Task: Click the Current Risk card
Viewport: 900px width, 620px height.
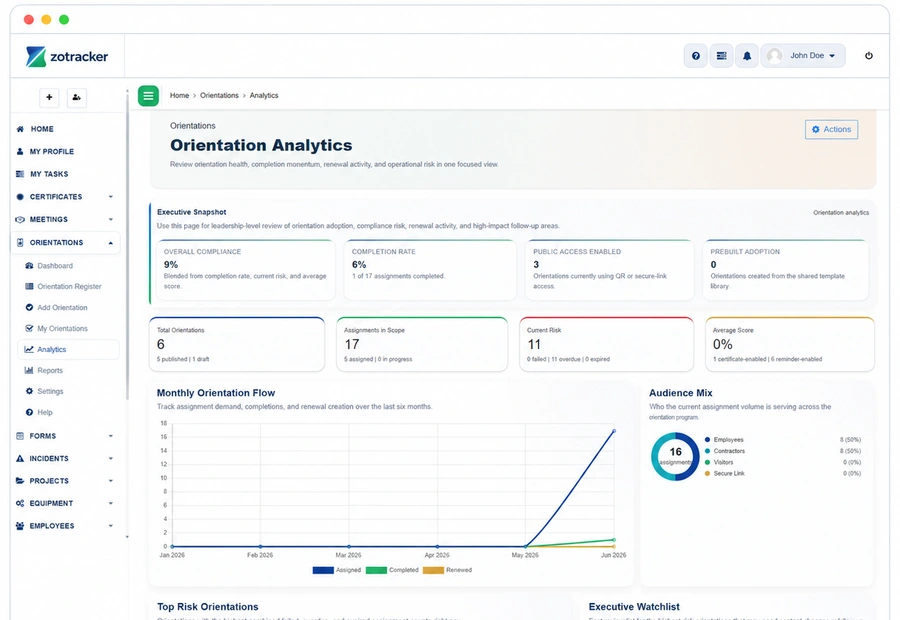Action: point(606,344)
